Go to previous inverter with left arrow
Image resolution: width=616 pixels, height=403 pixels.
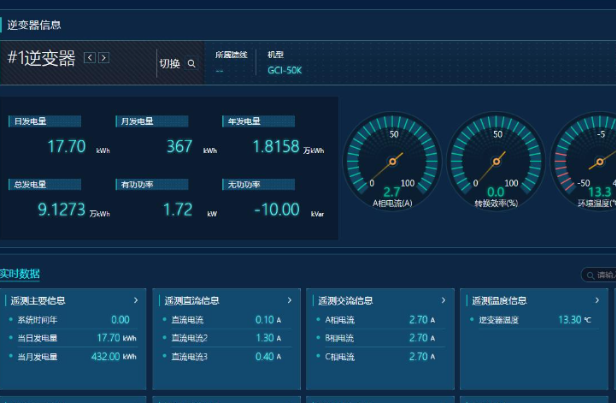click(89, 58)
